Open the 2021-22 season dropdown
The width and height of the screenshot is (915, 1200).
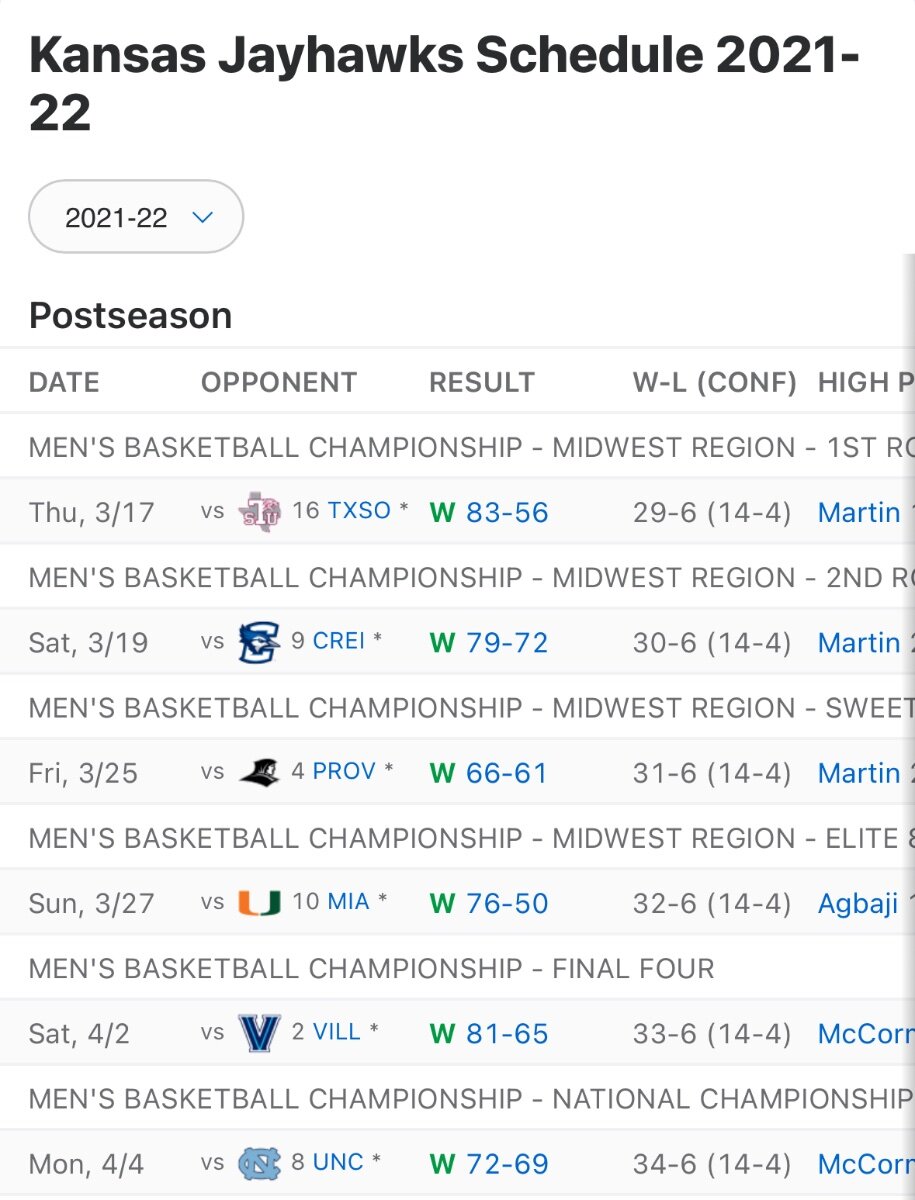pos(137,217)
